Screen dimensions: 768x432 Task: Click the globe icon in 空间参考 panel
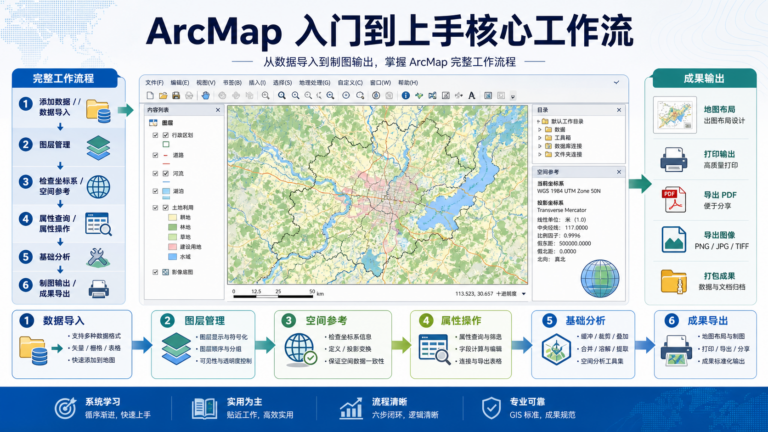pos(600,279)
